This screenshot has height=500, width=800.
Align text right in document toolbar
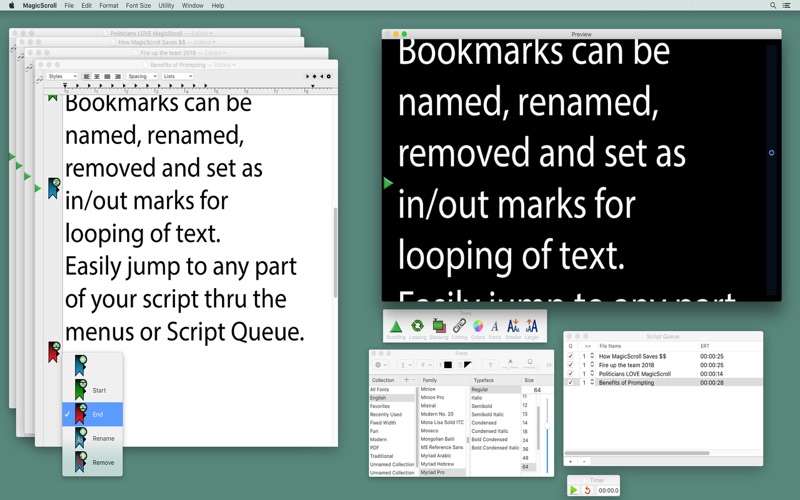117,76
